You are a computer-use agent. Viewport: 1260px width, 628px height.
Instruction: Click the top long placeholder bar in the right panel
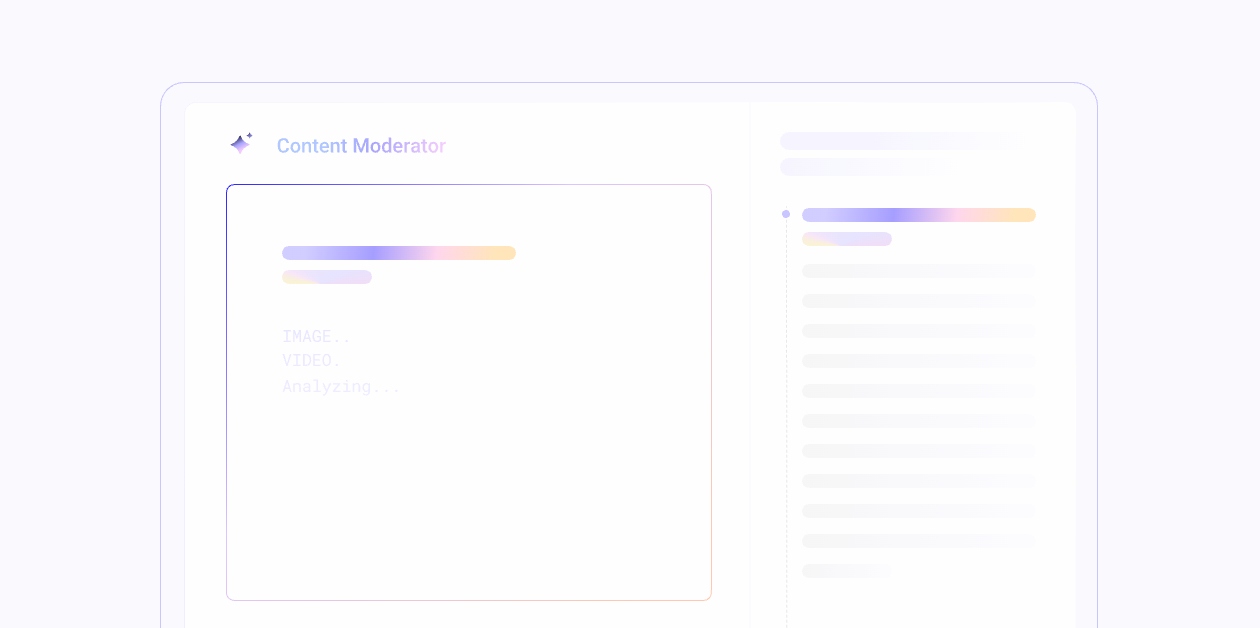898,141
